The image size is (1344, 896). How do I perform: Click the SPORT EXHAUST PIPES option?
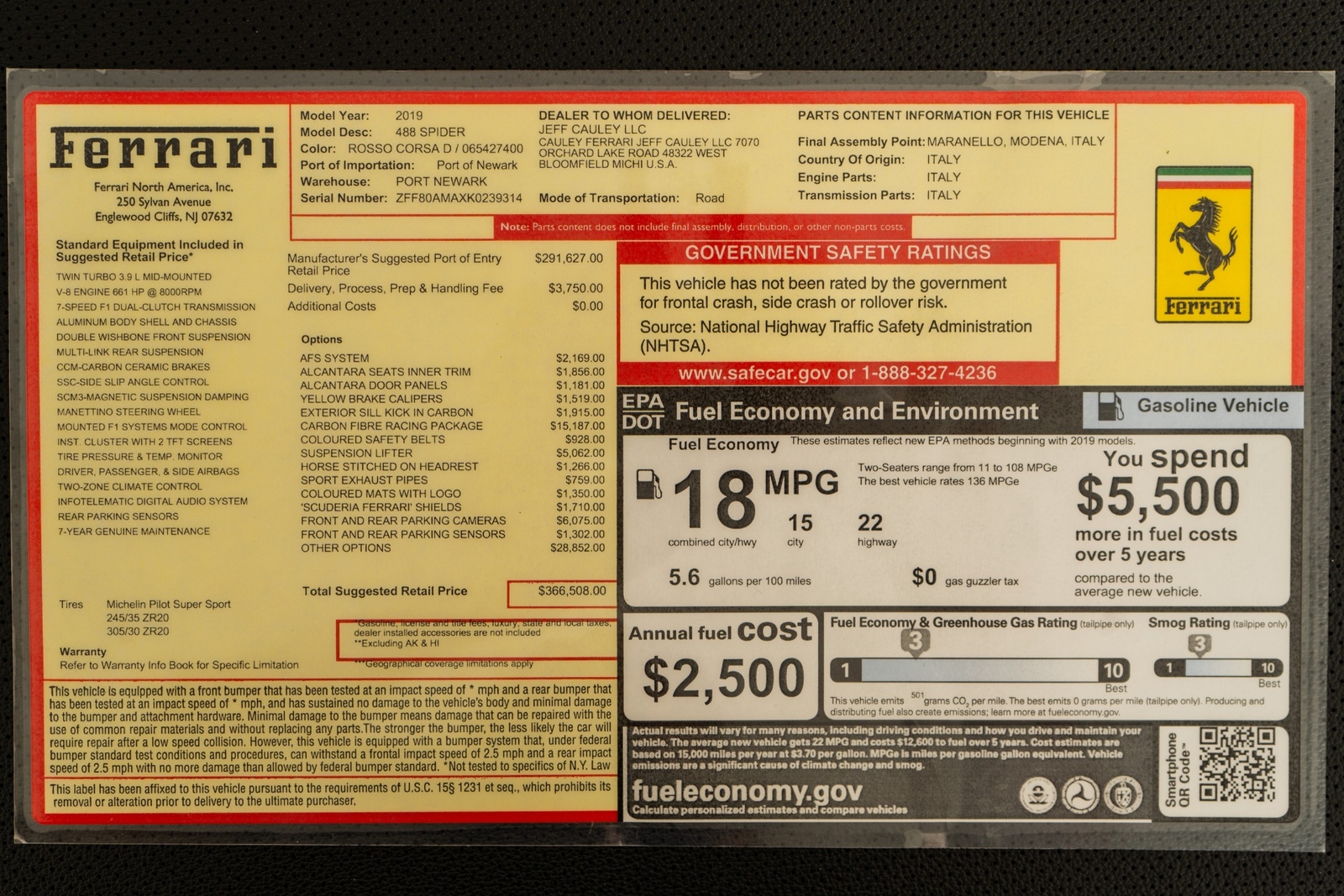click(x=452, y=480)
